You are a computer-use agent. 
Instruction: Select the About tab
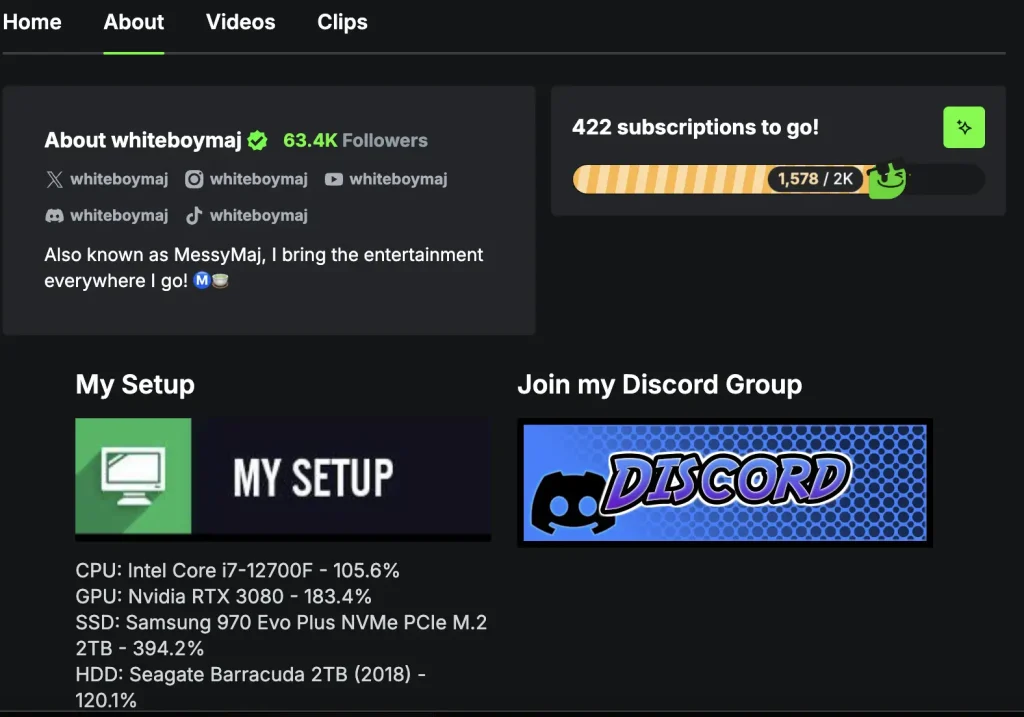point(134,22)
